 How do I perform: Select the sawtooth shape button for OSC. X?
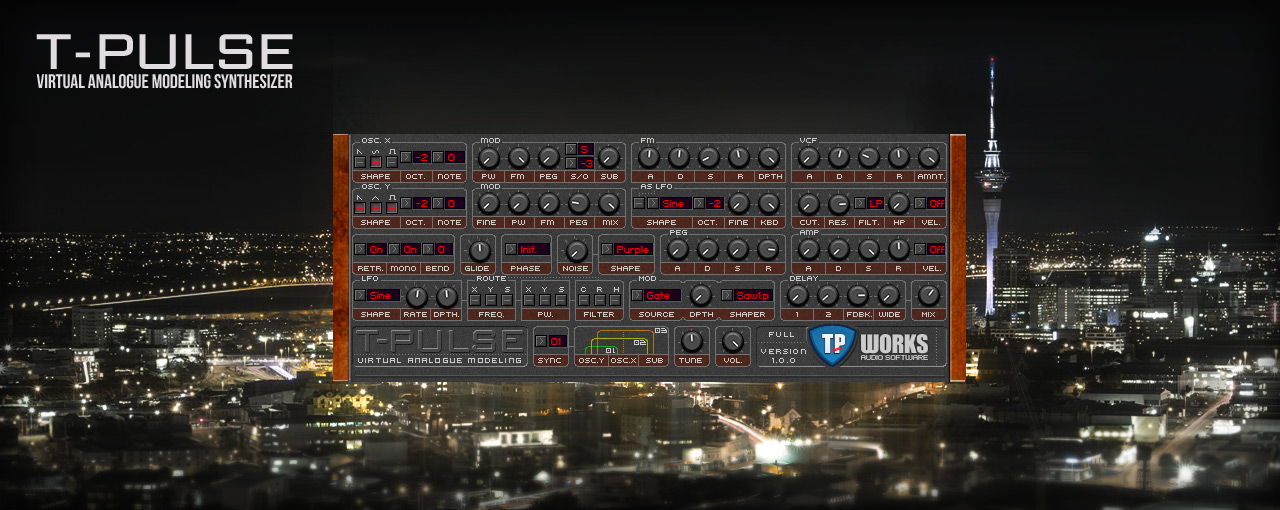pyautogui.click(x=360, y=162)
